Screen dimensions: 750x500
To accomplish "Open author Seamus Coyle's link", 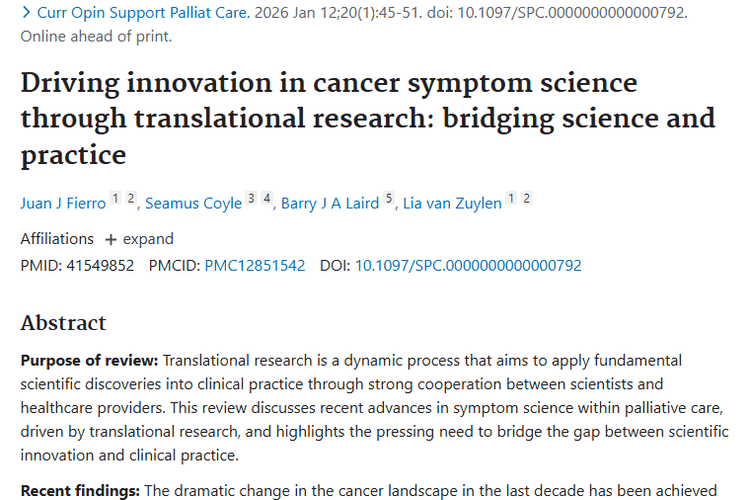I will pos(193,203).
